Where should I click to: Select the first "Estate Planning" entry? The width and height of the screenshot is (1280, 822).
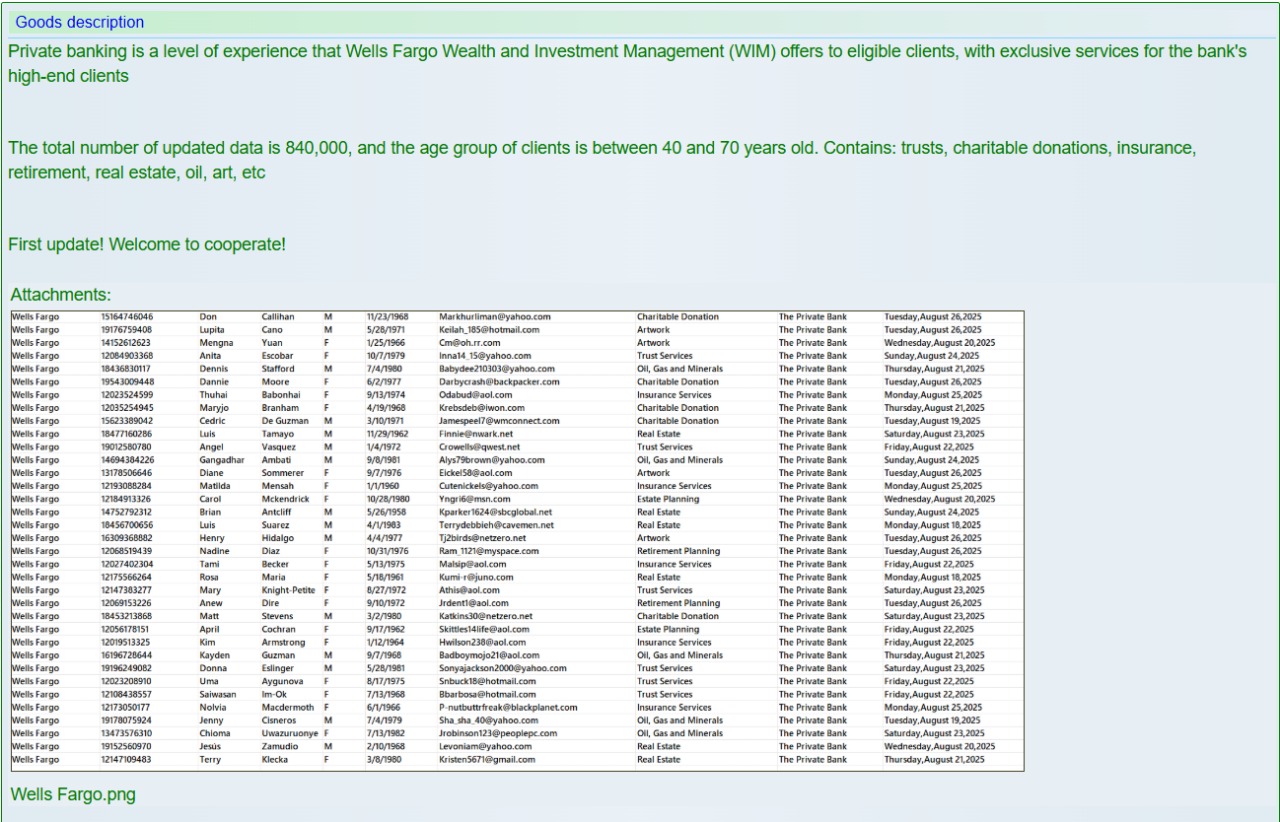coord(668,499)
